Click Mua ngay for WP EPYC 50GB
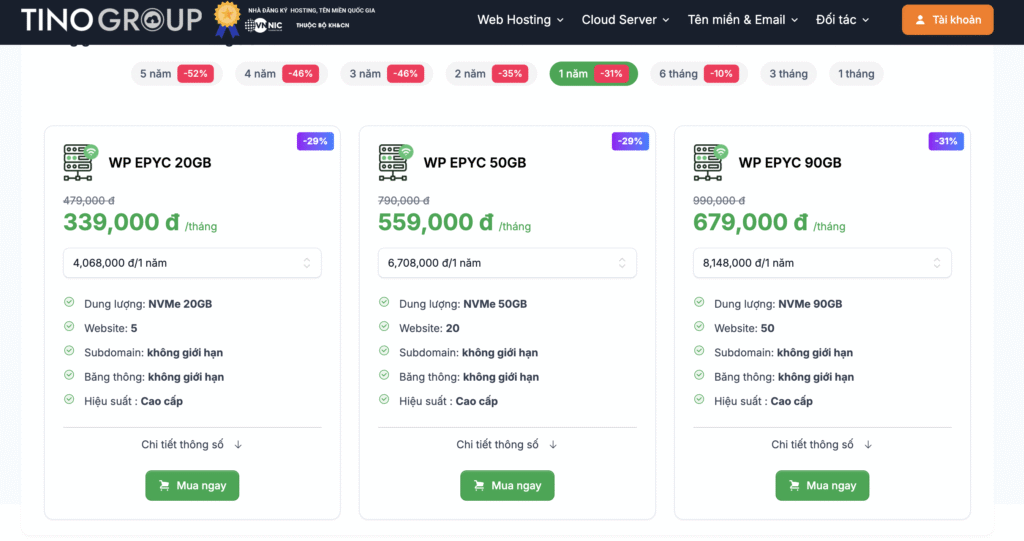Image resolution: width=1024 pixels, height=541 pixels. click(507, 486)
